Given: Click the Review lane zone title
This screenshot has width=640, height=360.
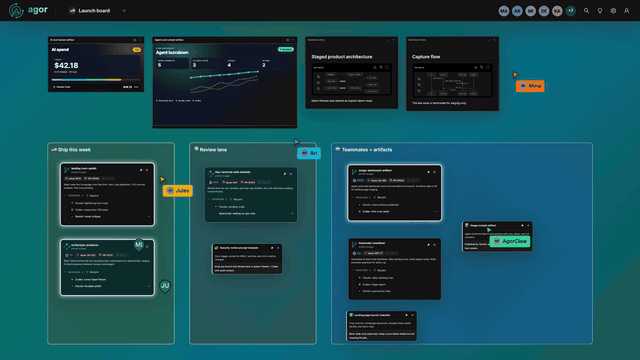Looking at the screenshot, I should (213, 150).
